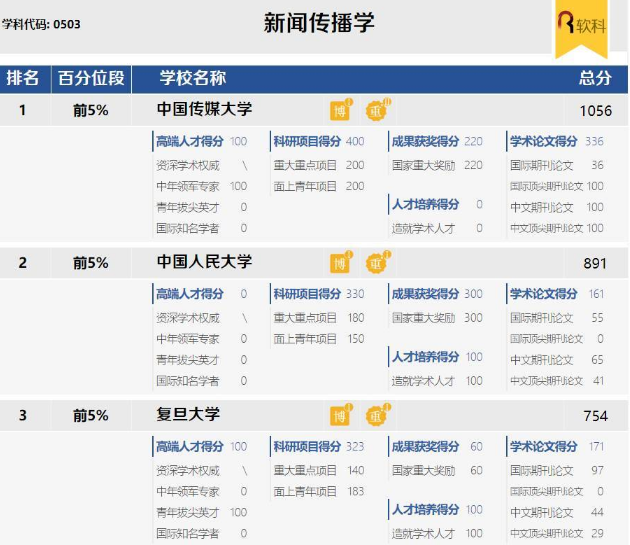The image size is (630, 545).
Task: Click the 博 badge for 中国人民大学
Action: tap(341, 263)
